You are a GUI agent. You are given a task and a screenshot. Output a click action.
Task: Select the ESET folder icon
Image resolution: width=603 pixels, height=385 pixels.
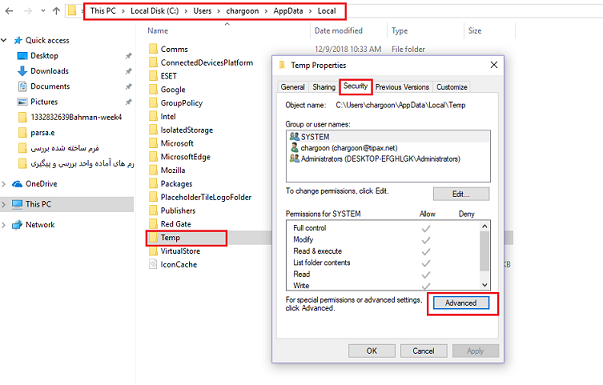coord(153,76)
